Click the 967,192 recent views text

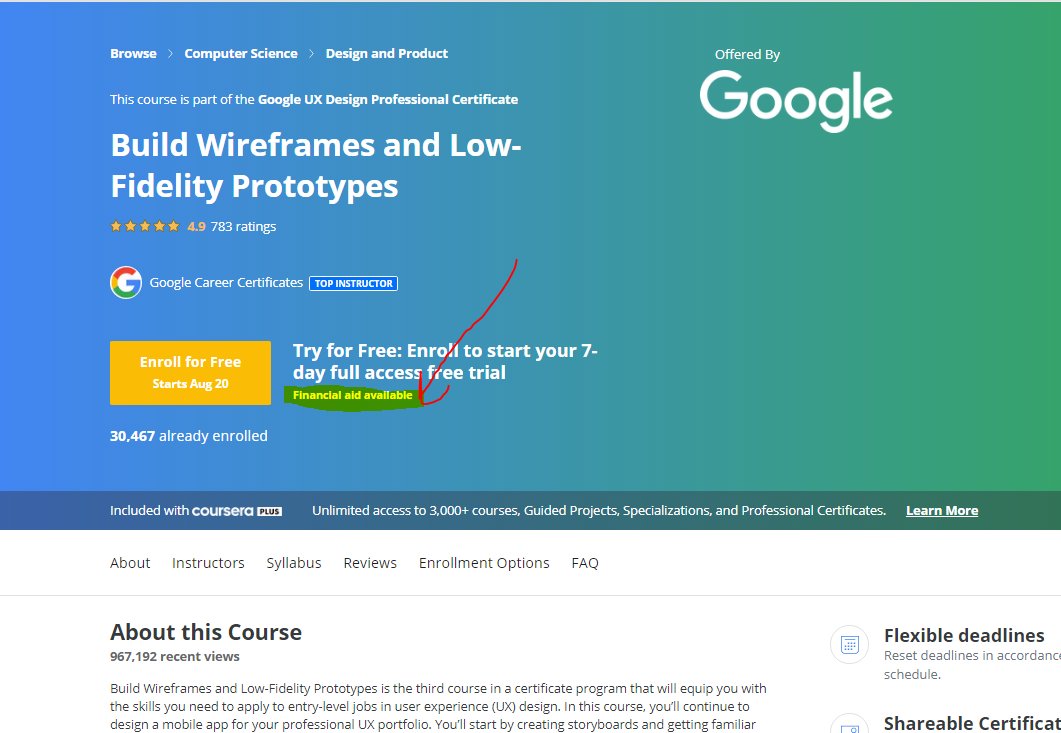175,657
